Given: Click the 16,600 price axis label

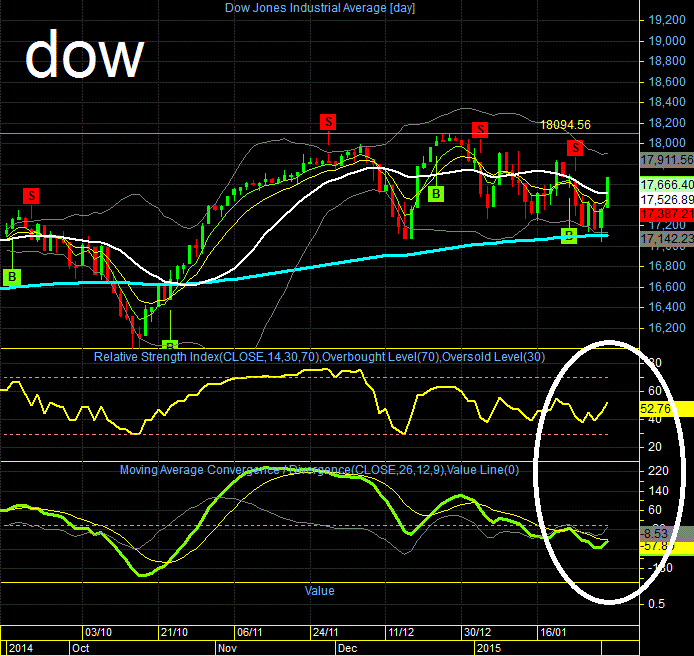Looking at the screenshot, I should point(667,286).
